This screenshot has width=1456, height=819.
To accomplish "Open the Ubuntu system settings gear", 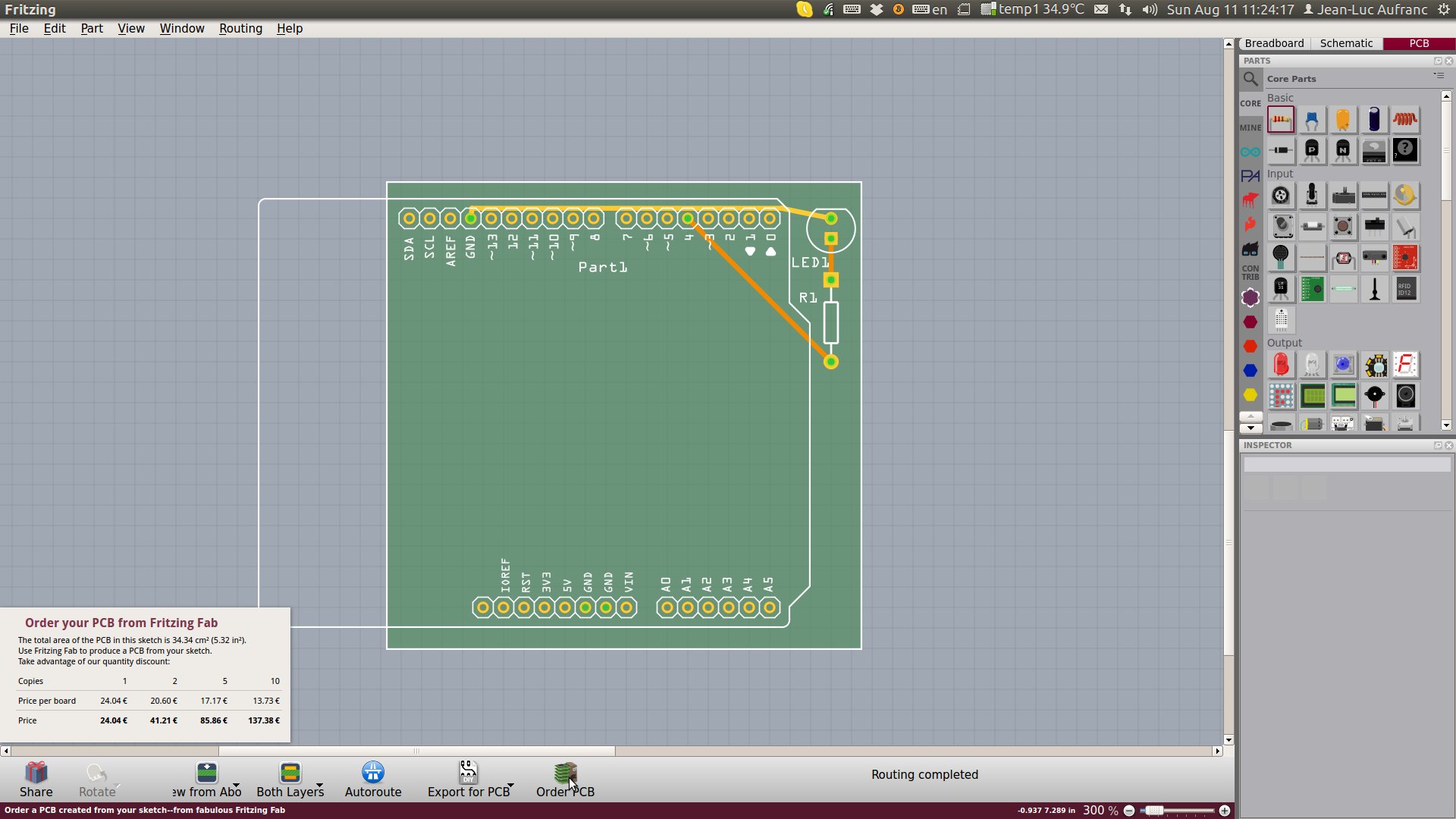I will 1444,9.
